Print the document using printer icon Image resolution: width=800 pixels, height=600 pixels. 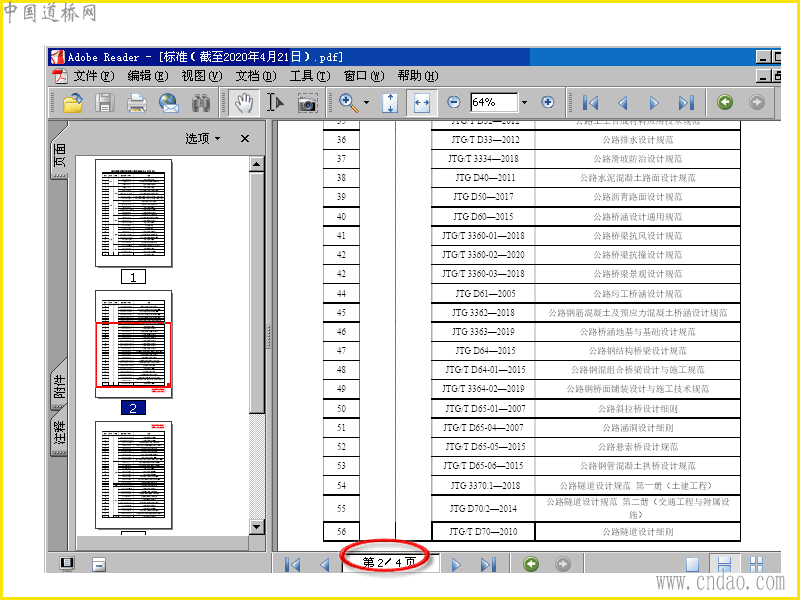tap(137, 103)
